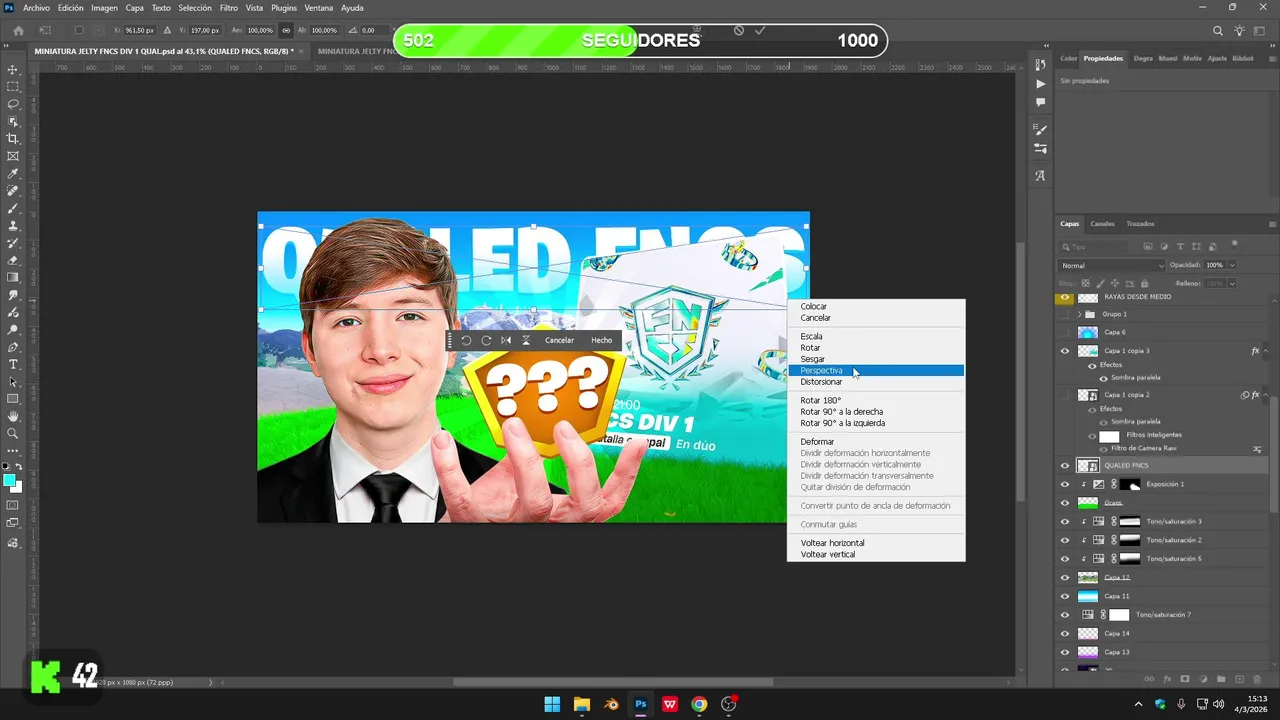Select the Rectangle shape tool
The image size is (1280, 720).
(13, 399)
